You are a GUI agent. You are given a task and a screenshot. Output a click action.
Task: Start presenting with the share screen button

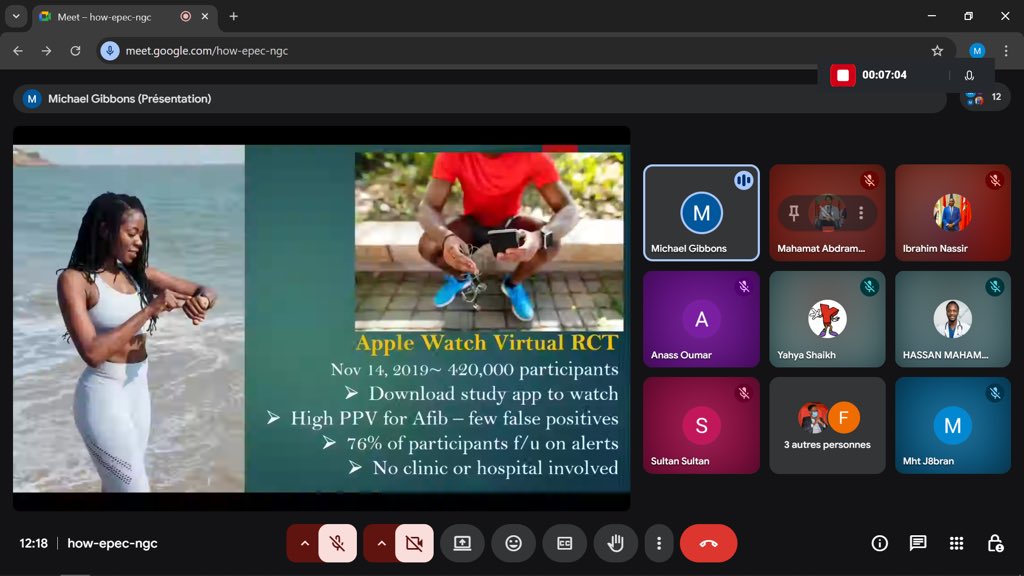click(462, 543)
